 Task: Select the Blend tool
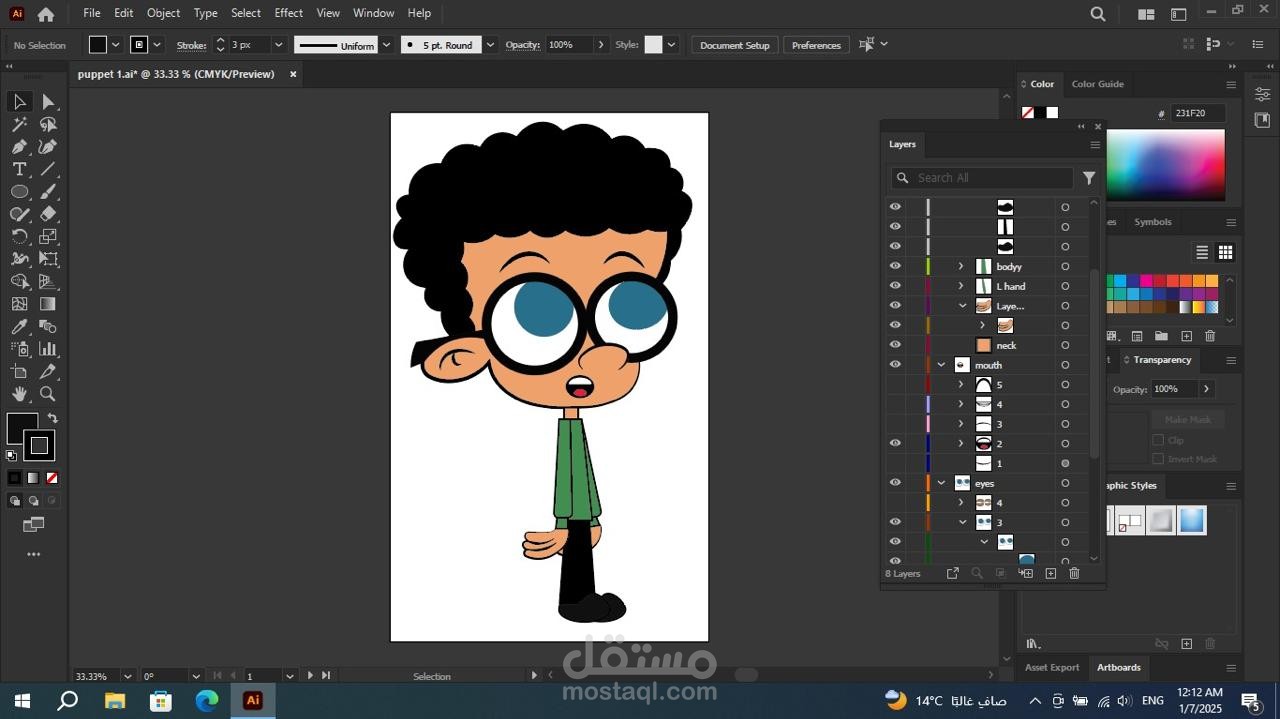pos(48,327)
